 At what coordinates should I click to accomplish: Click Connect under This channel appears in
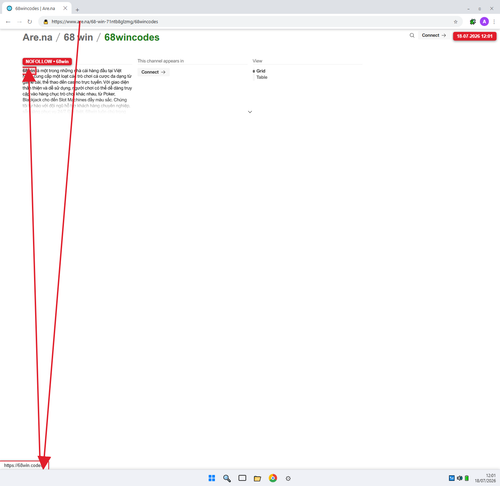tap(153, 72)
